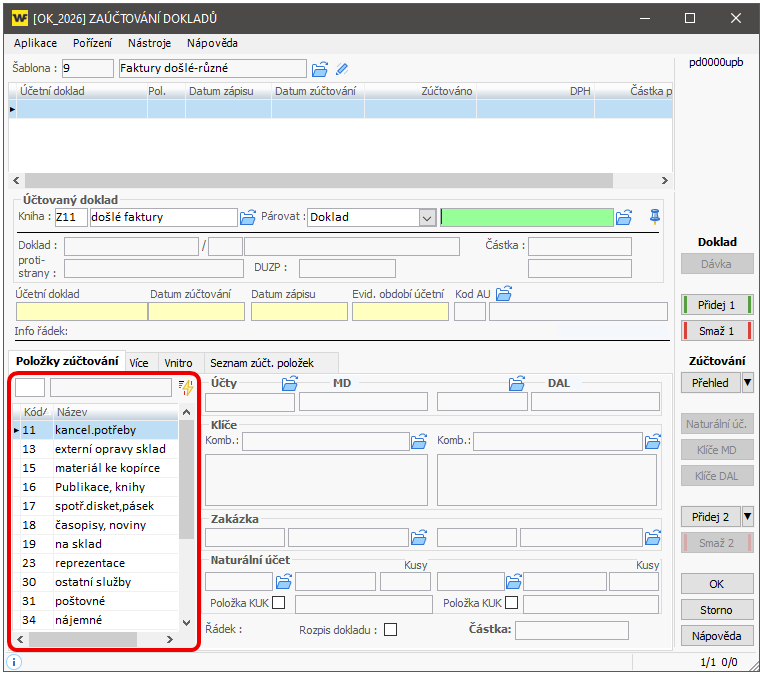
Task: Open folder icon beside the green pairing field
Action: 624,217
